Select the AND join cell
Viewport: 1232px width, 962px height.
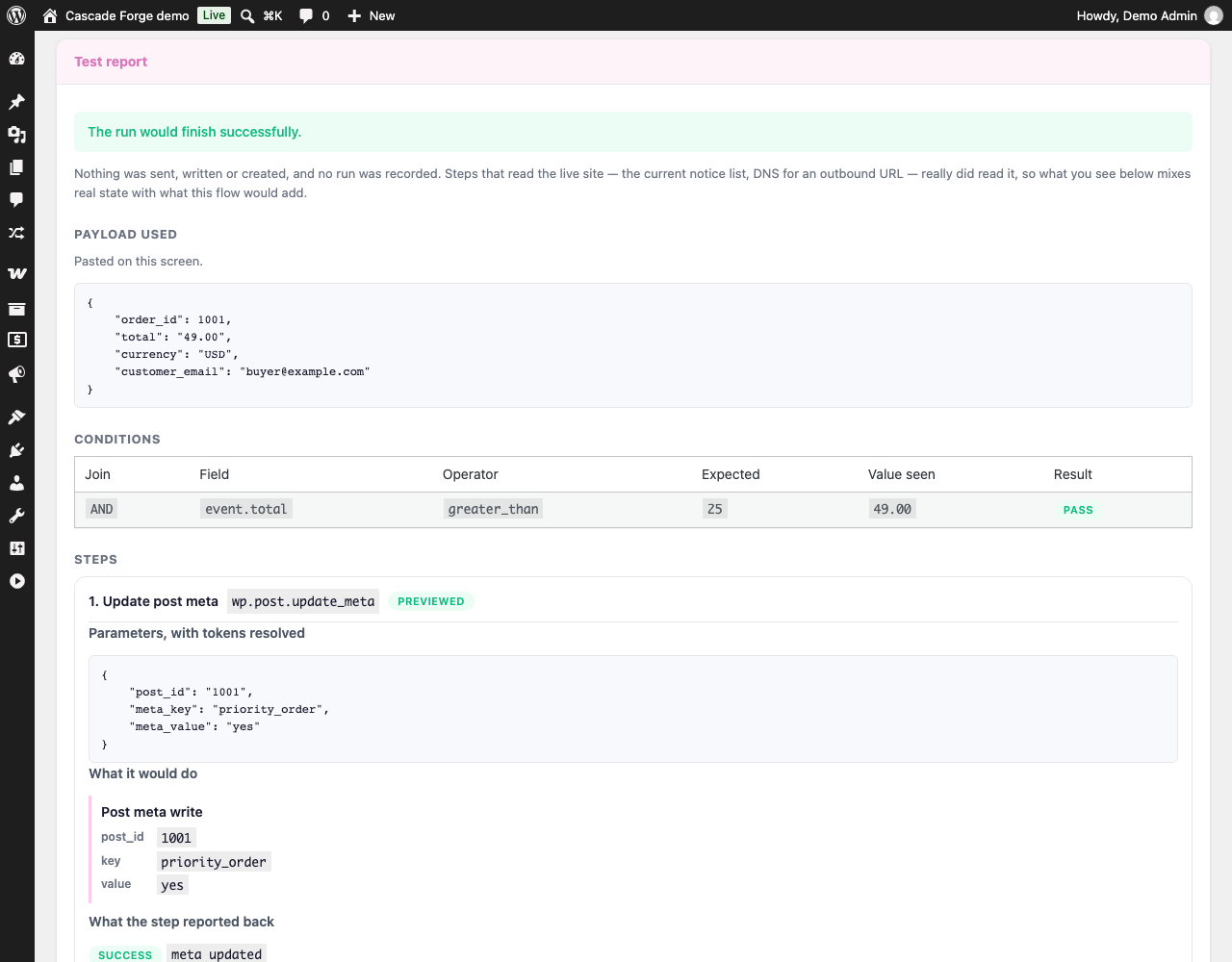click(x=101, y=509)
